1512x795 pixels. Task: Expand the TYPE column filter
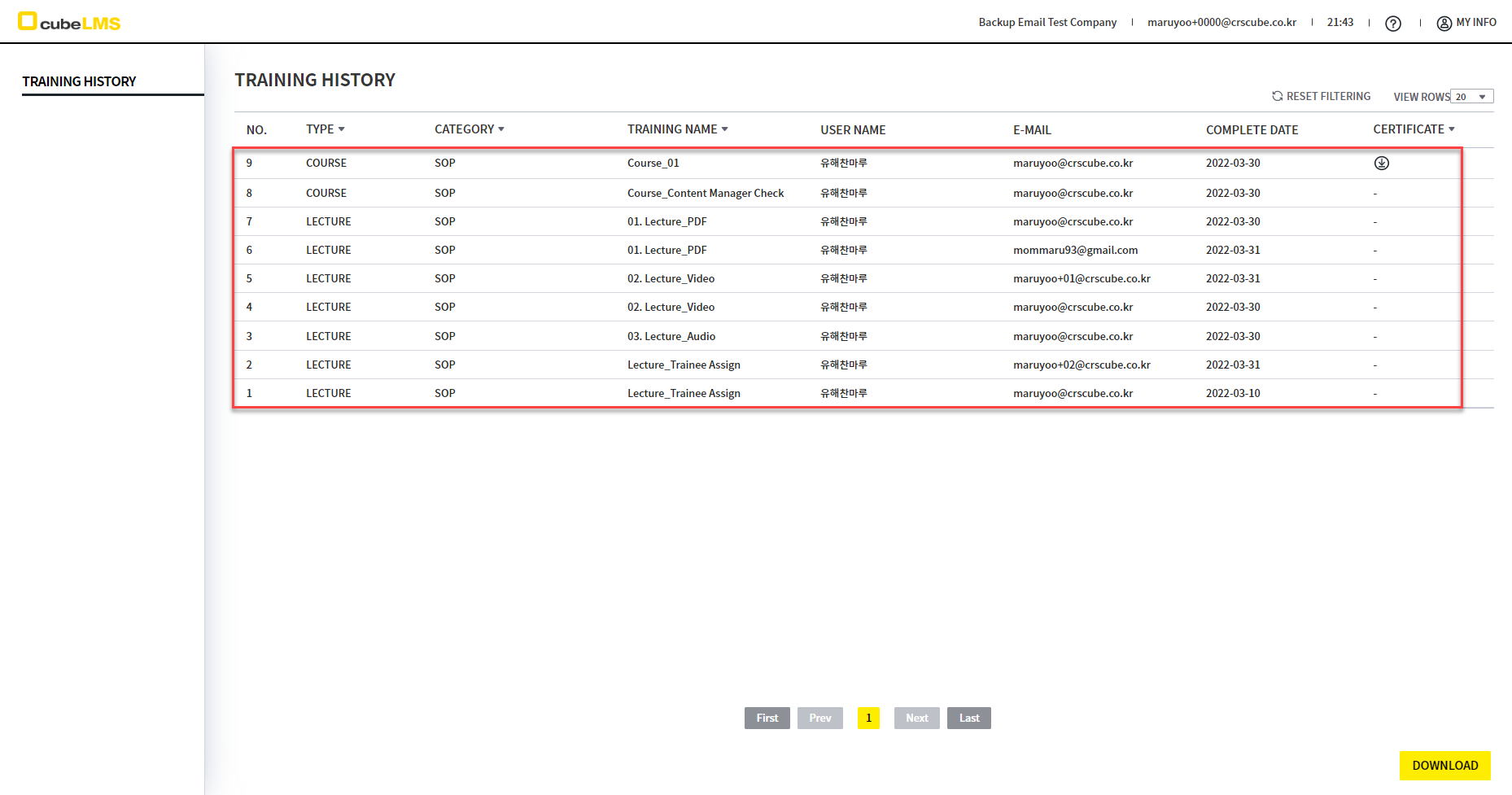pos(341,129)
